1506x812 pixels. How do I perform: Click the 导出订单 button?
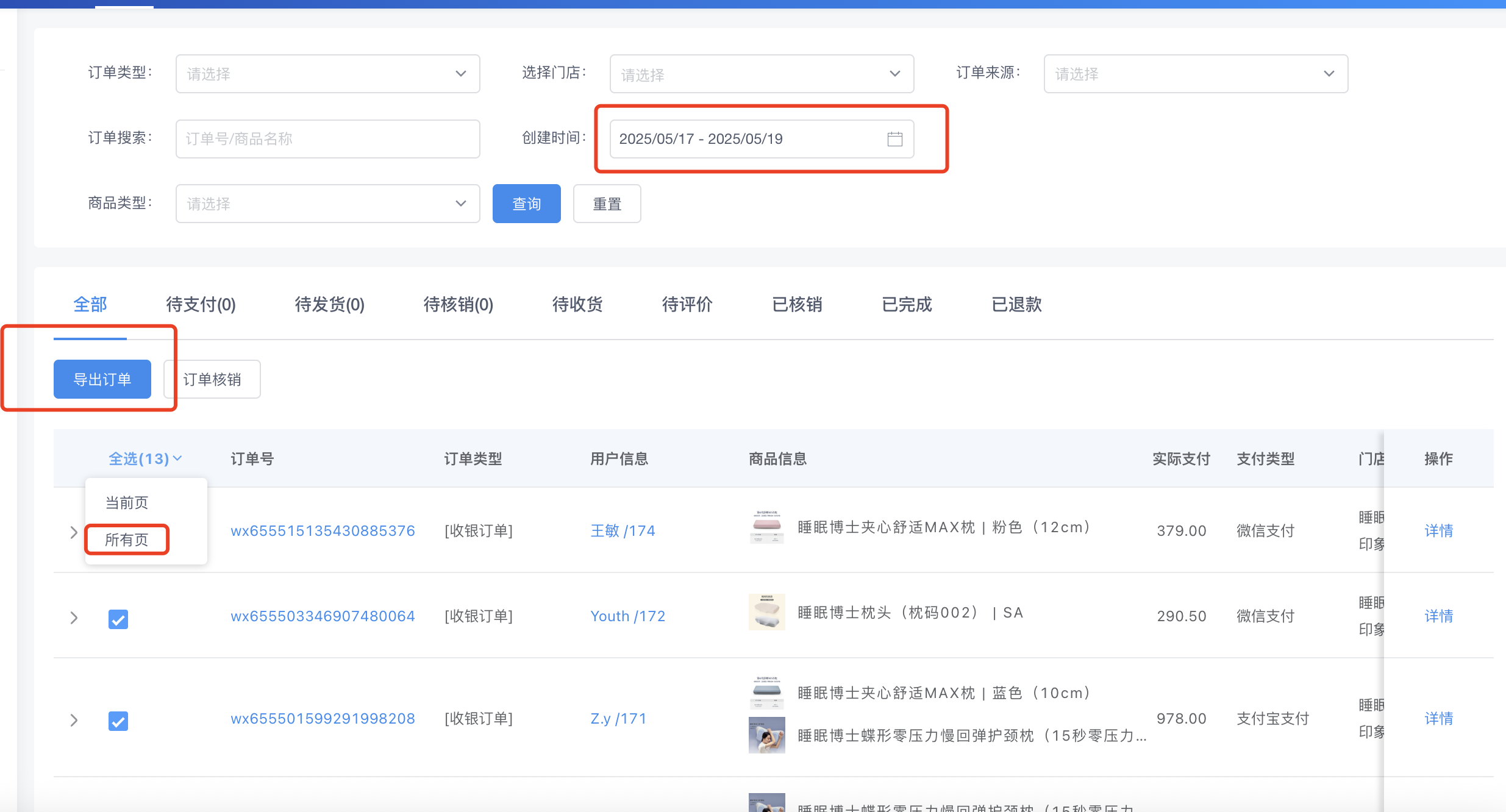tap(102, 379)
